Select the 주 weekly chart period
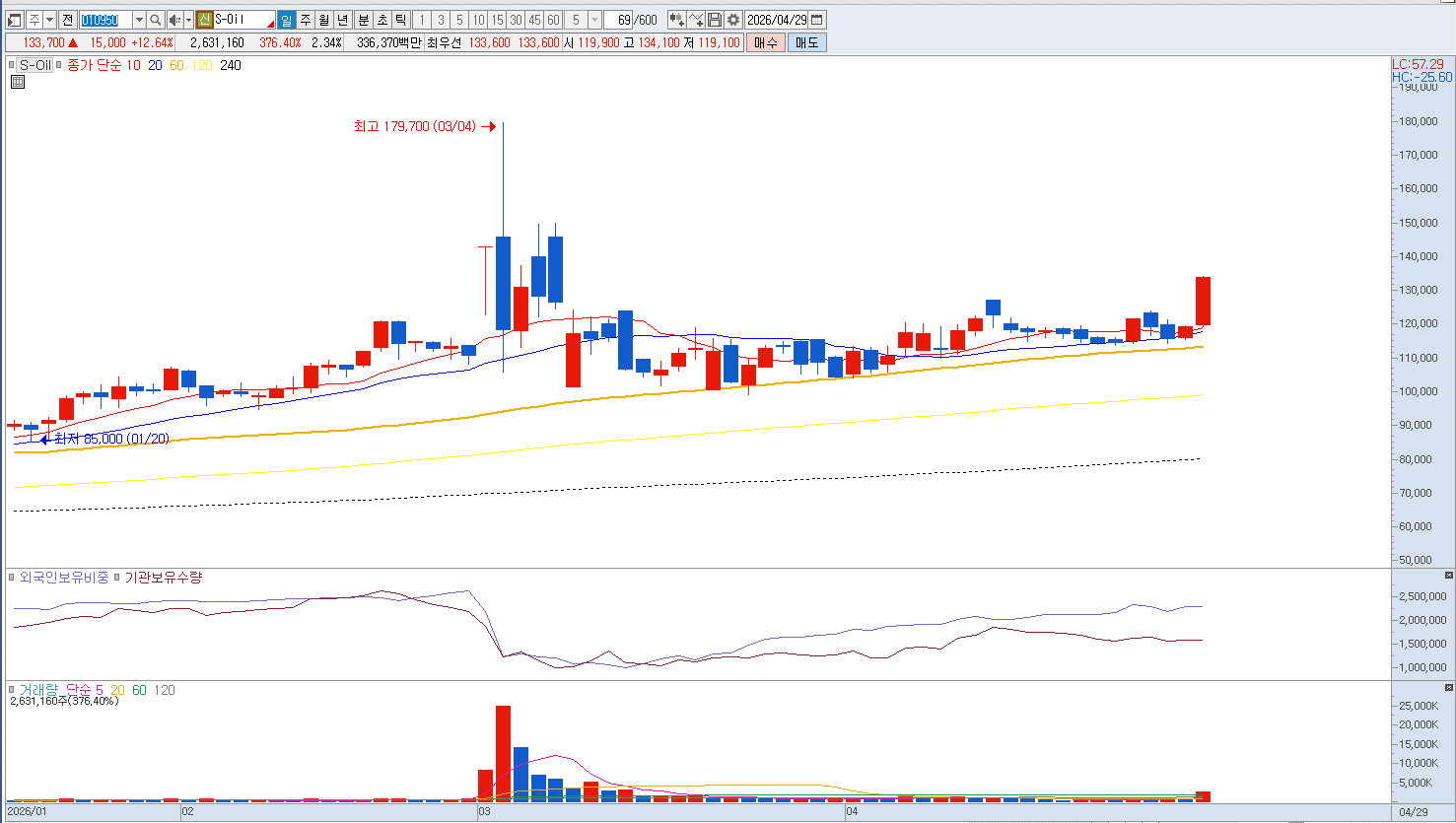Screen dimensions: 1456x823 tap(305, 20)
